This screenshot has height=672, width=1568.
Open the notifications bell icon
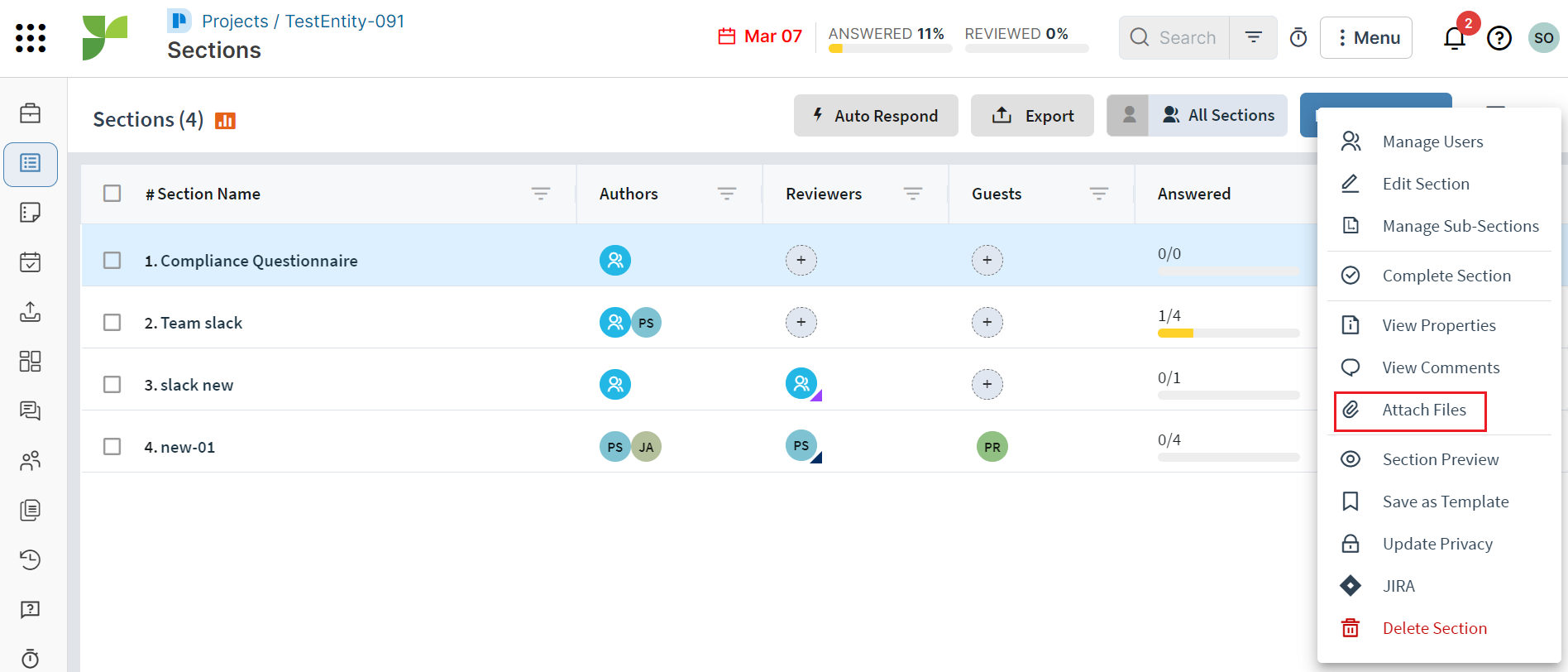pyautogui.click(x=1455, y=38)
